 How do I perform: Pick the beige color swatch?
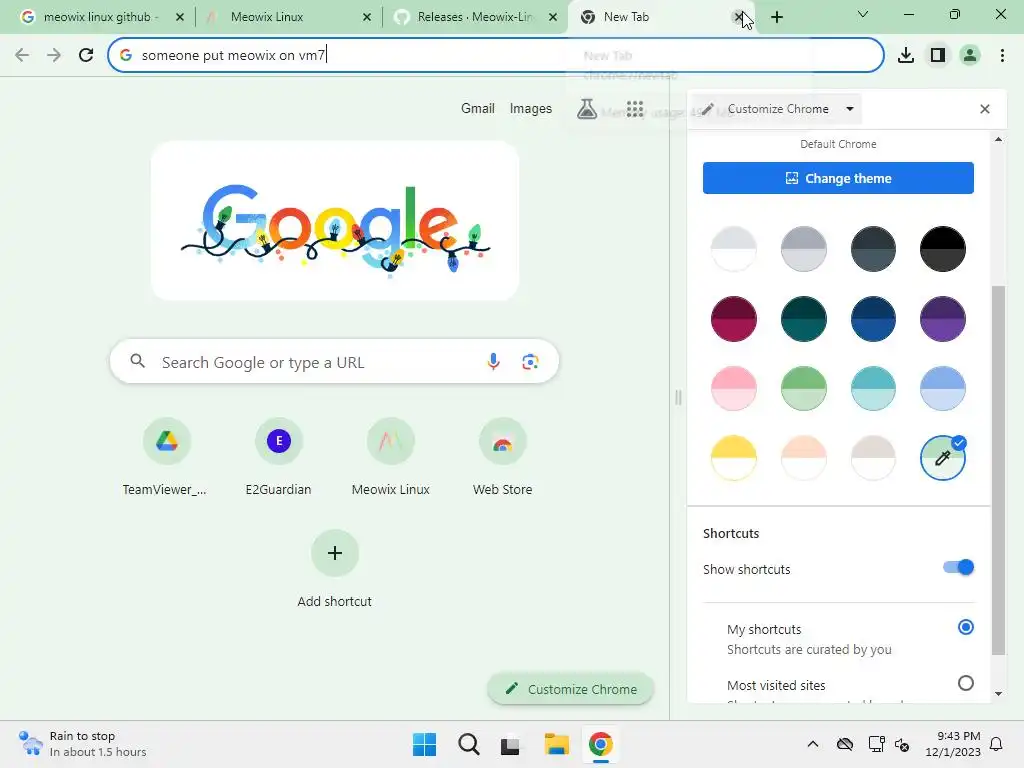(x=873, y=458)
